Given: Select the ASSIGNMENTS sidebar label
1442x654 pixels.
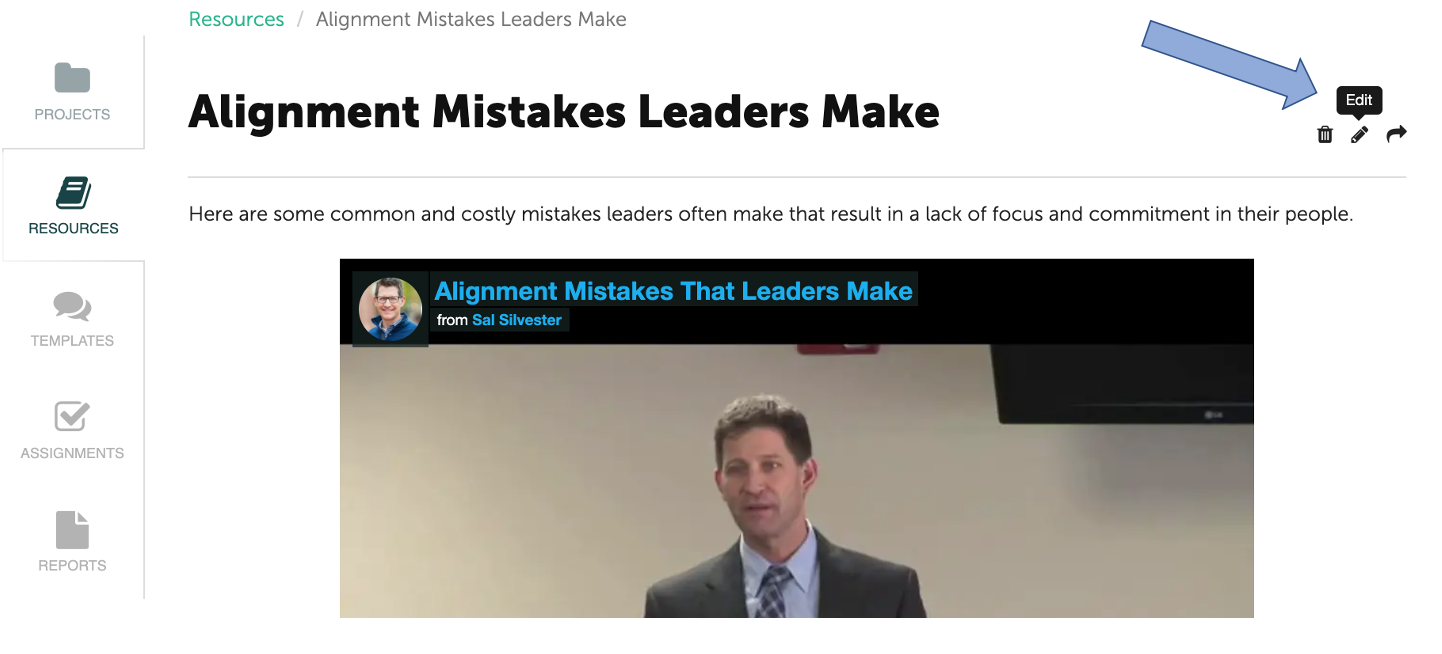Looking at the screenshot, I should coord(72,453).
